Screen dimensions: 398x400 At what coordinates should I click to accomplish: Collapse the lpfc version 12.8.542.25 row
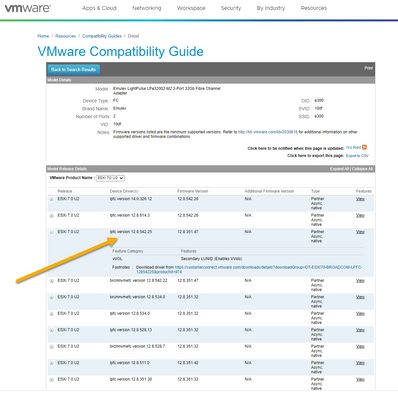click(x=52, y=232)
